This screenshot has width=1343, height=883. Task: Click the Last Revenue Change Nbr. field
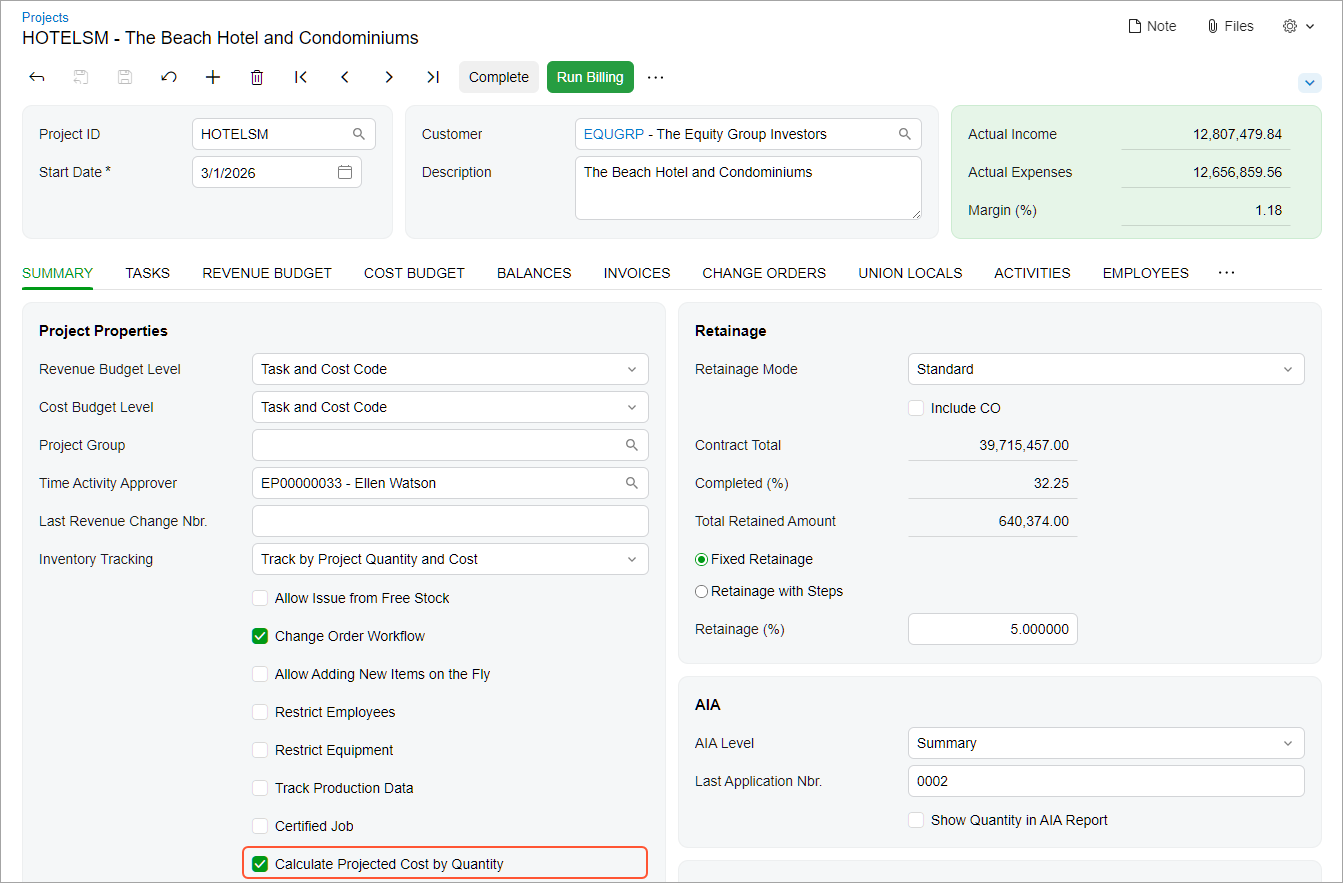coord(450,521)
